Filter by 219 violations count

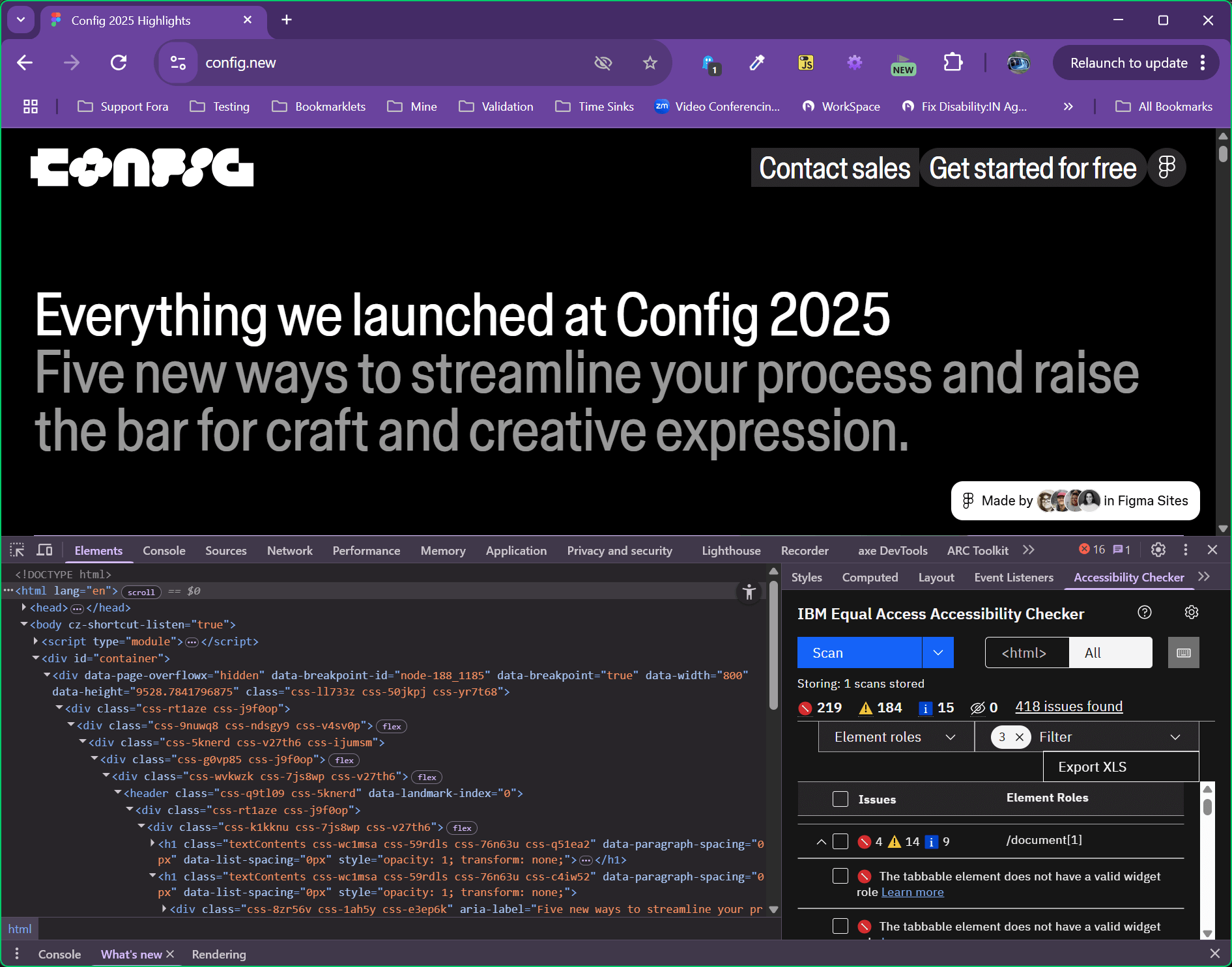820,708
